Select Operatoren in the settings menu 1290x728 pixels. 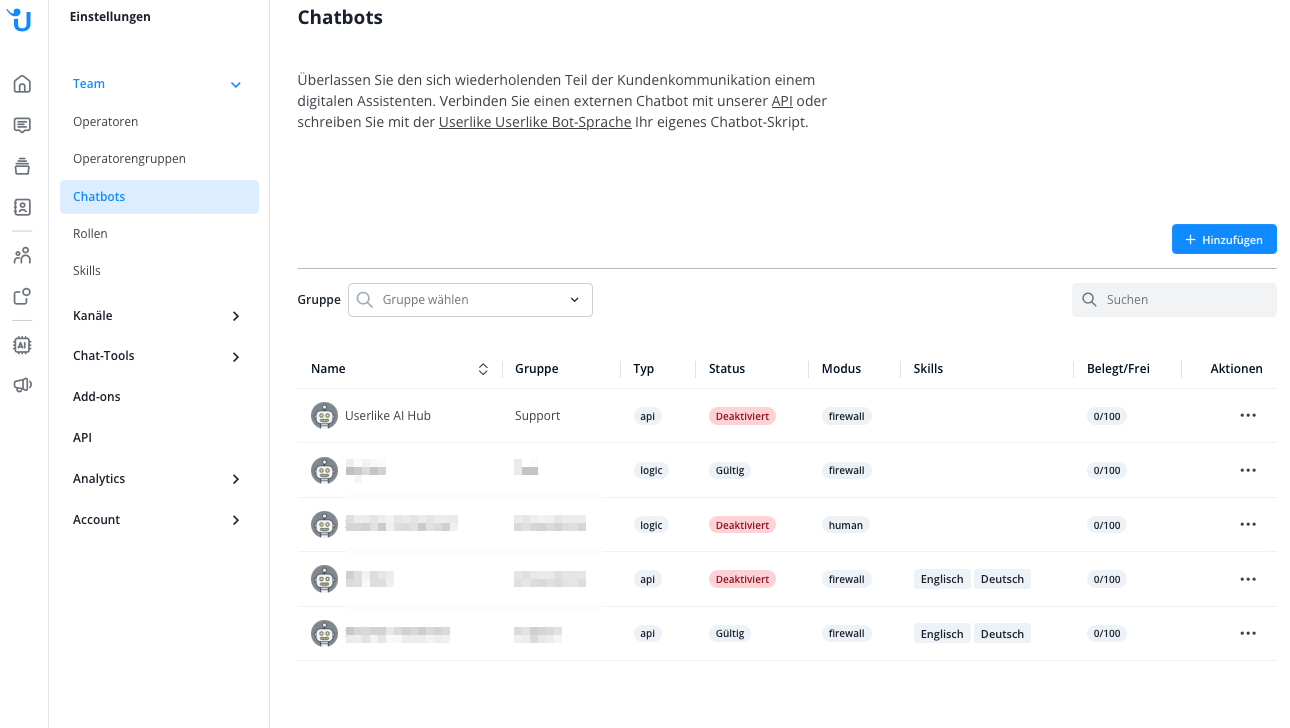click(x=106, y=122)
